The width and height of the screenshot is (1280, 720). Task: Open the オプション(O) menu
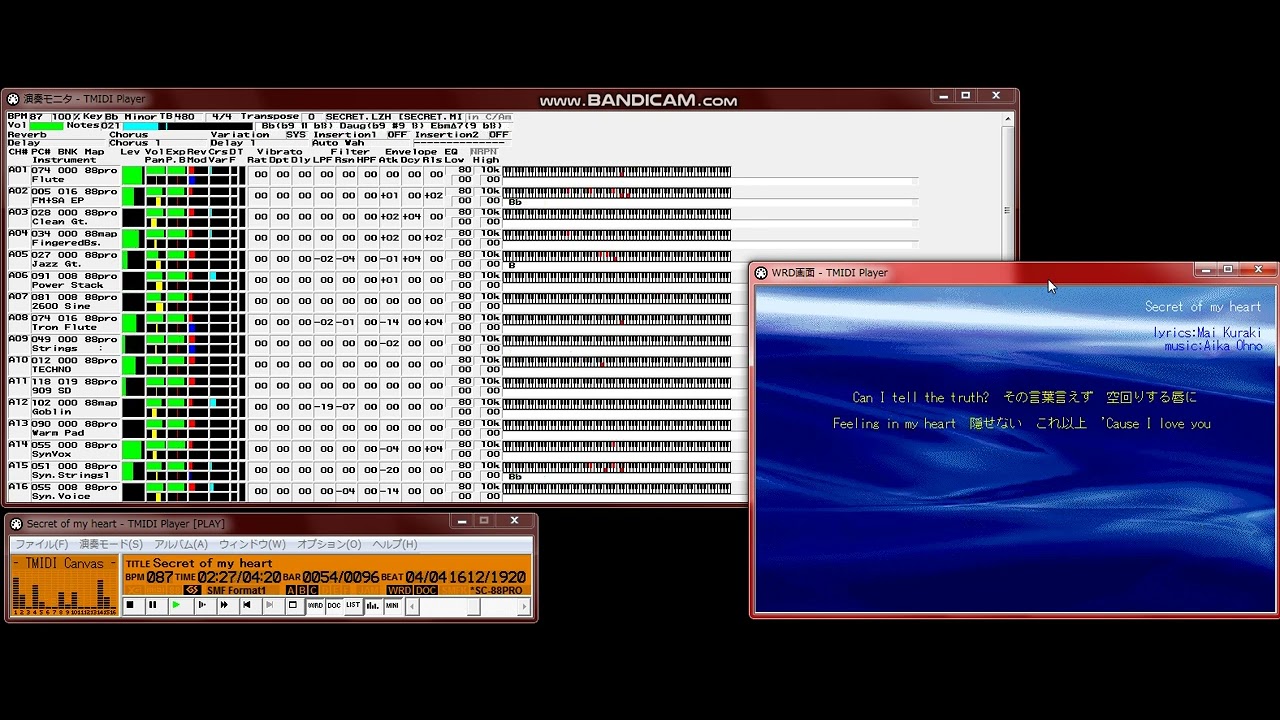coord(329,544)
